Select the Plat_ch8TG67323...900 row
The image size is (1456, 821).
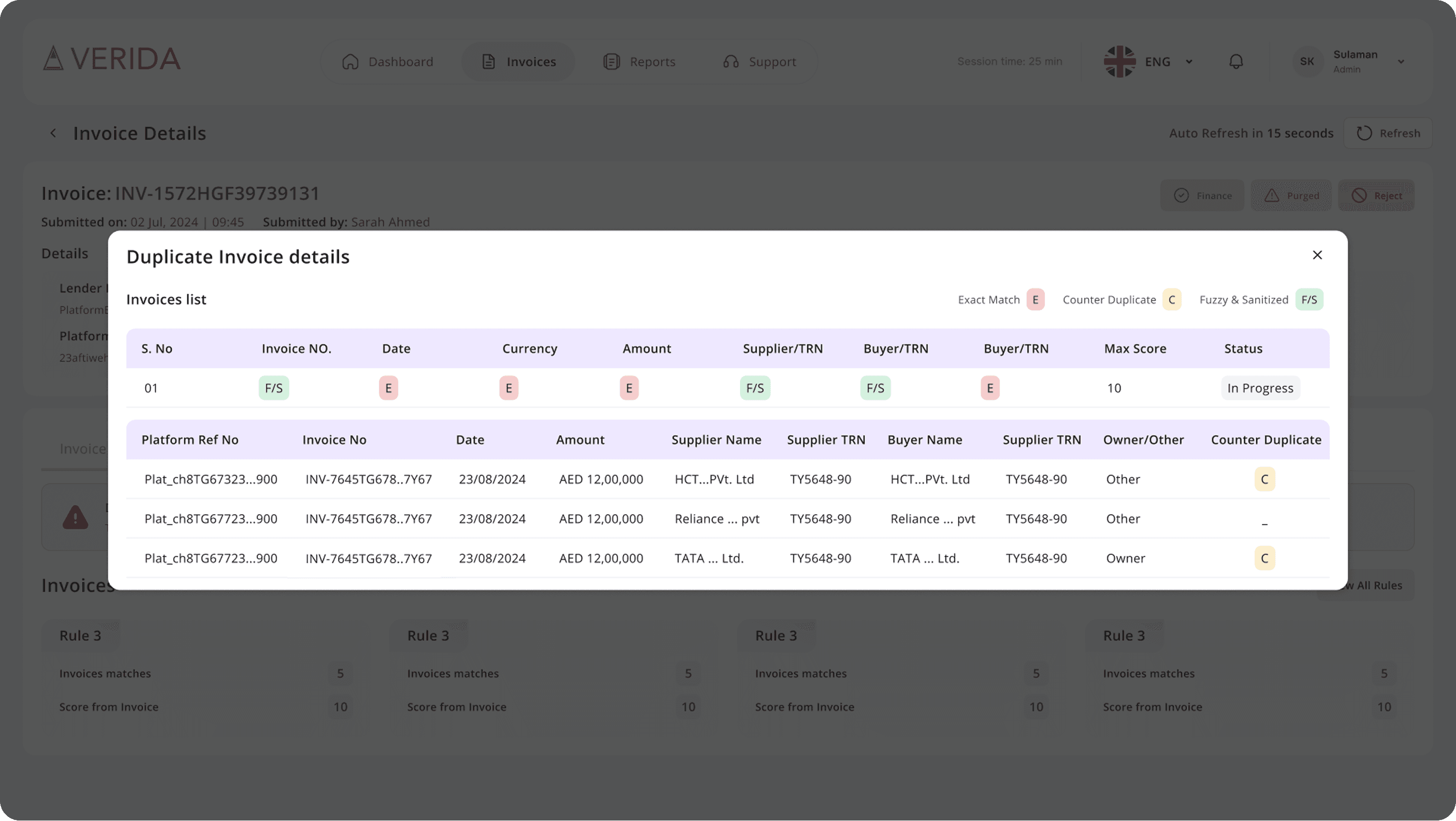[211, 480]
